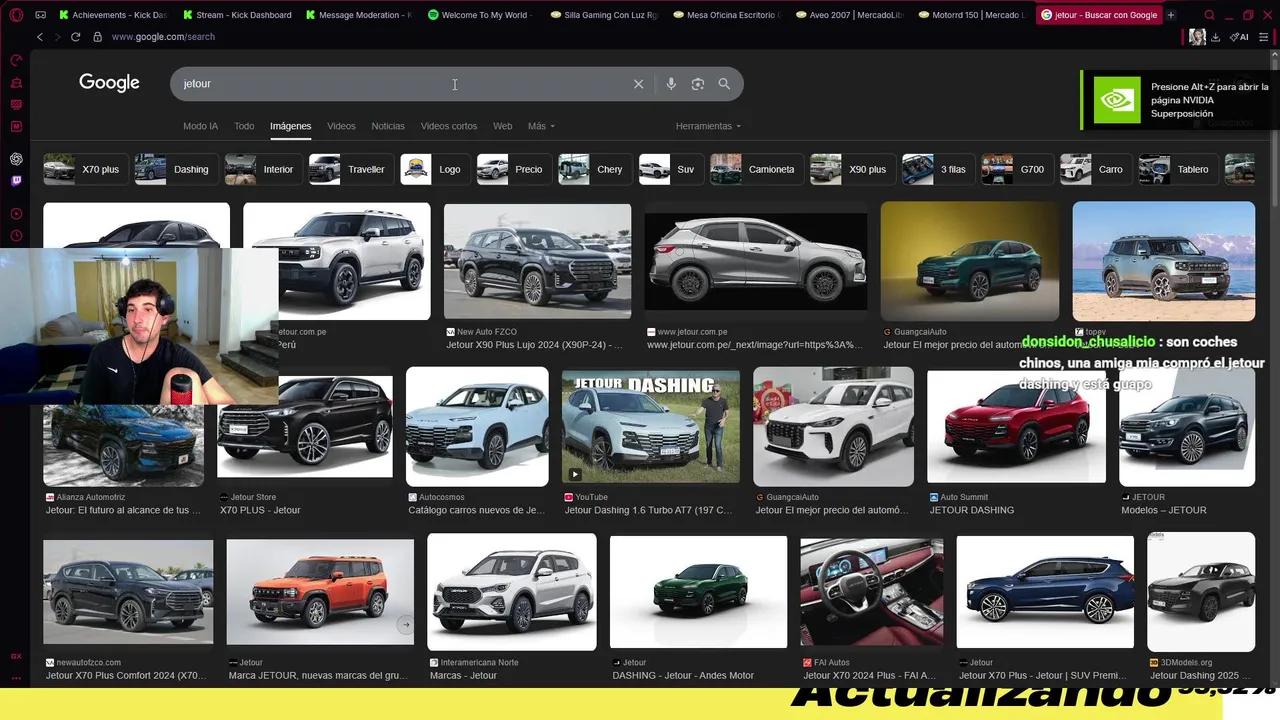Select the Web results tab

point(503,126)
